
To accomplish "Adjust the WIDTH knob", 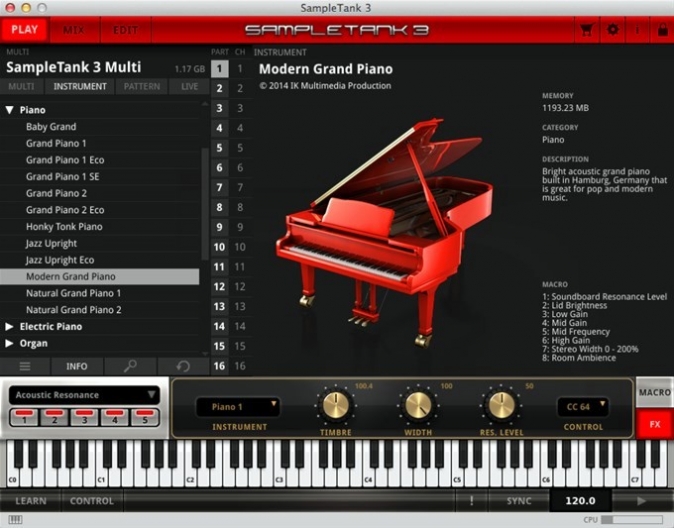I will point(418,405).
